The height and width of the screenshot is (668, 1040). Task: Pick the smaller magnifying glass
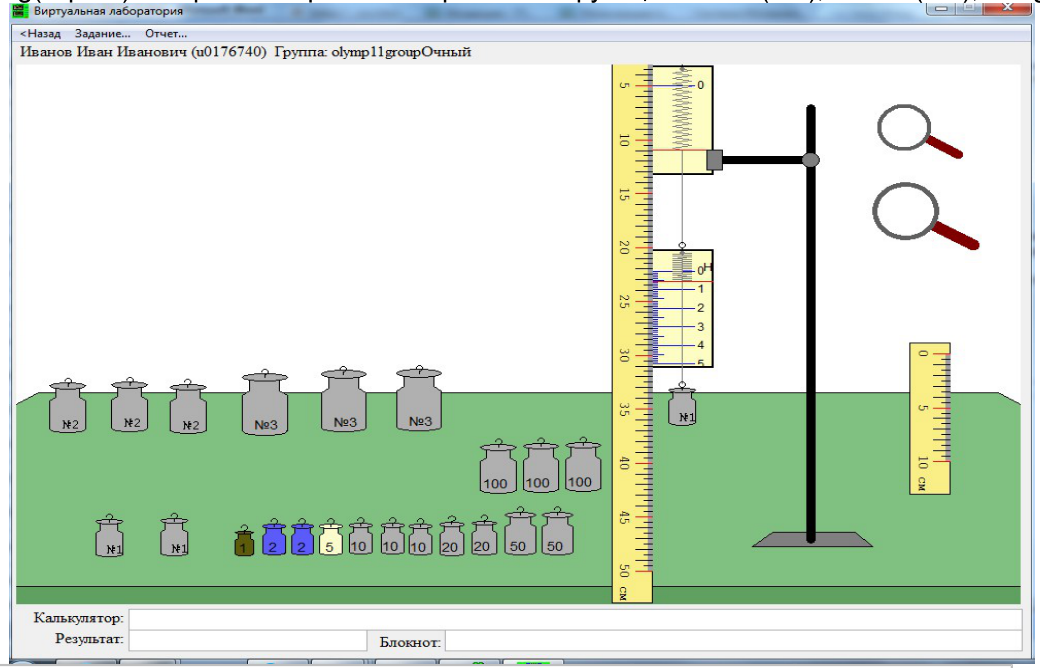[x=919, y=131]
